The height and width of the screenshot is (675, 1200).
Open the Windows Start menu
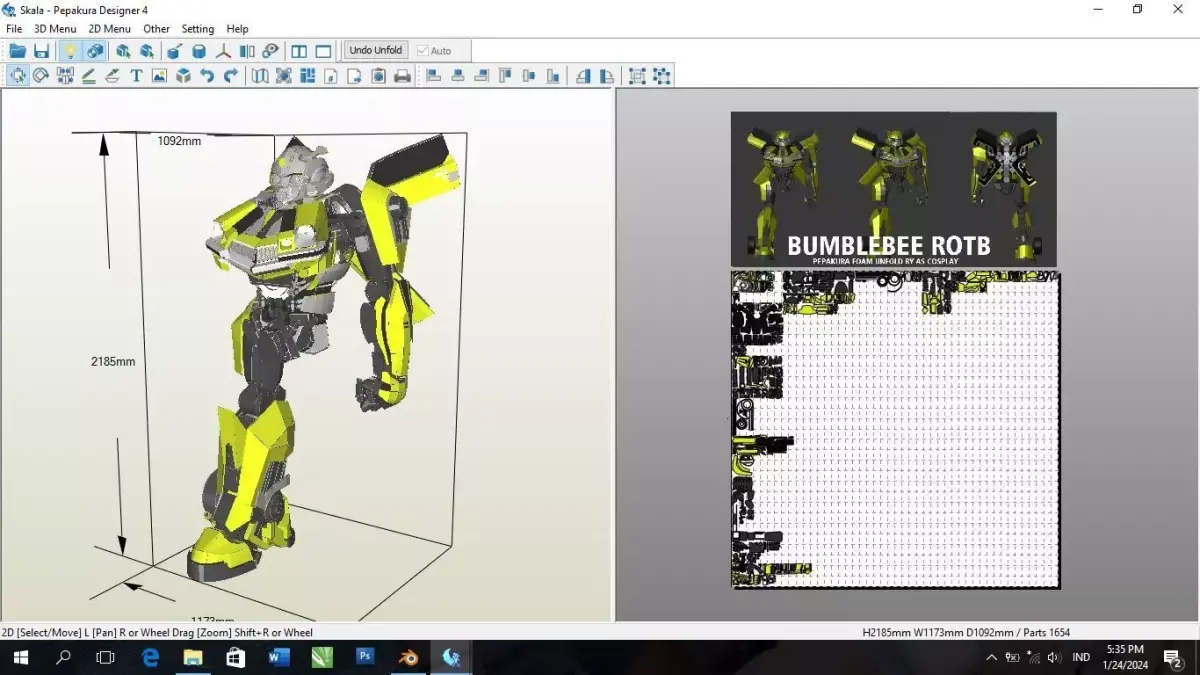[x=20, y=657]
